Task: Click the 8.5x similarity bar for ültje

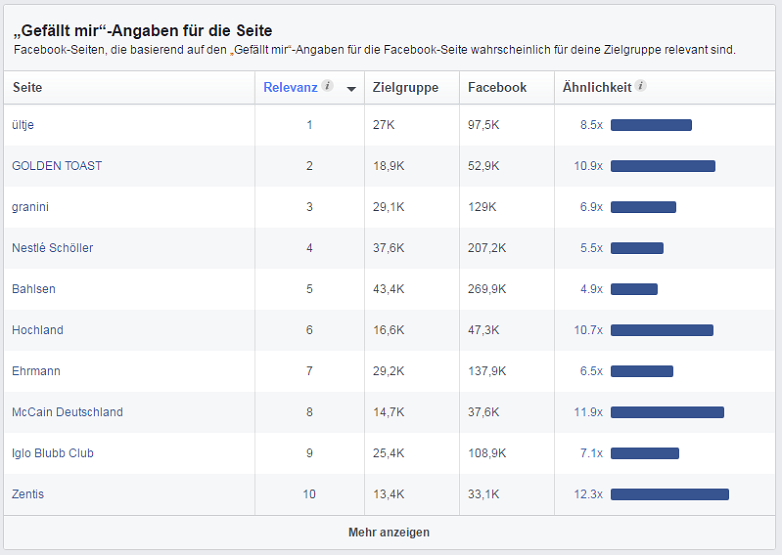Action: point(651,125)
